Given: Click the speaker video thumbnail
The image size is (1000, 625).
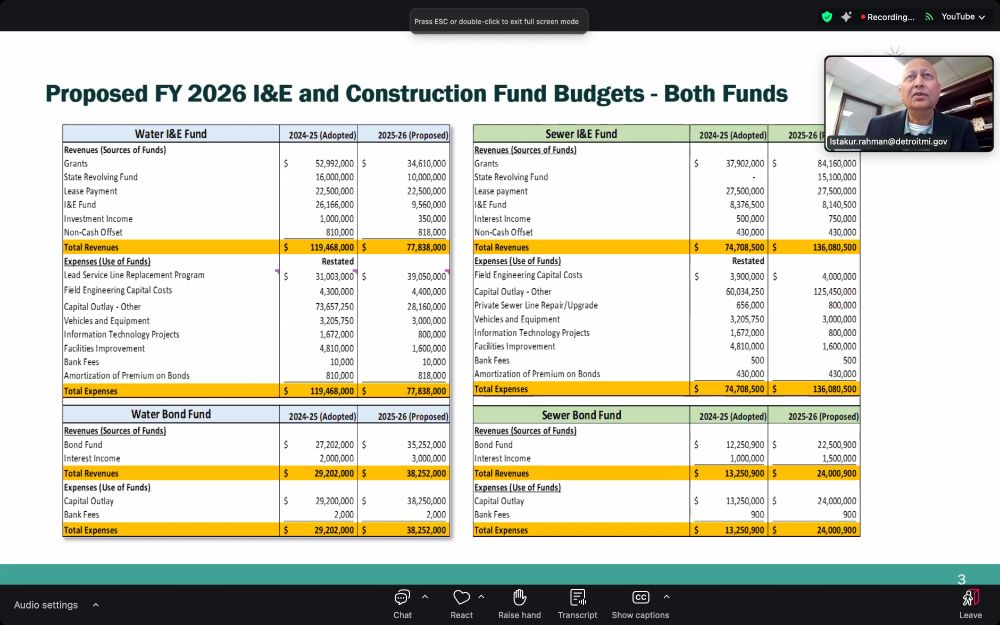Looking at the screenshot, I should [909, 103].
